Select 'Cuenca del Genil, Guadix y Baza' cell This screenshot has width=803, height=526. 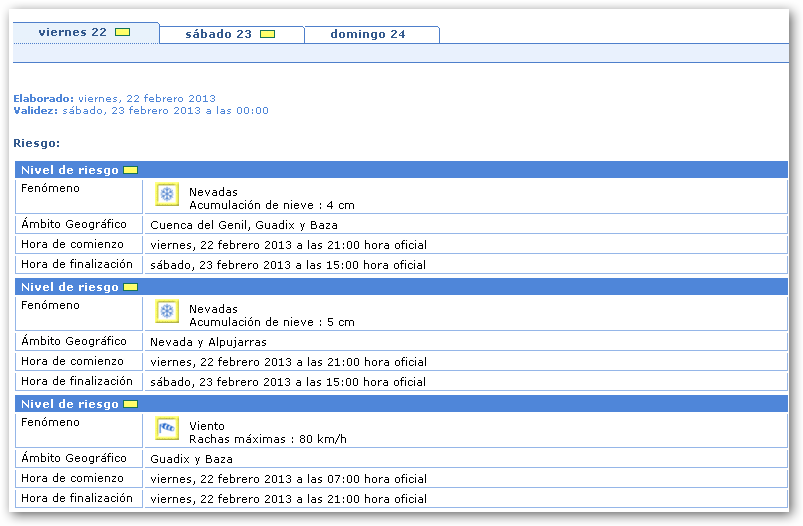(243, 225)
